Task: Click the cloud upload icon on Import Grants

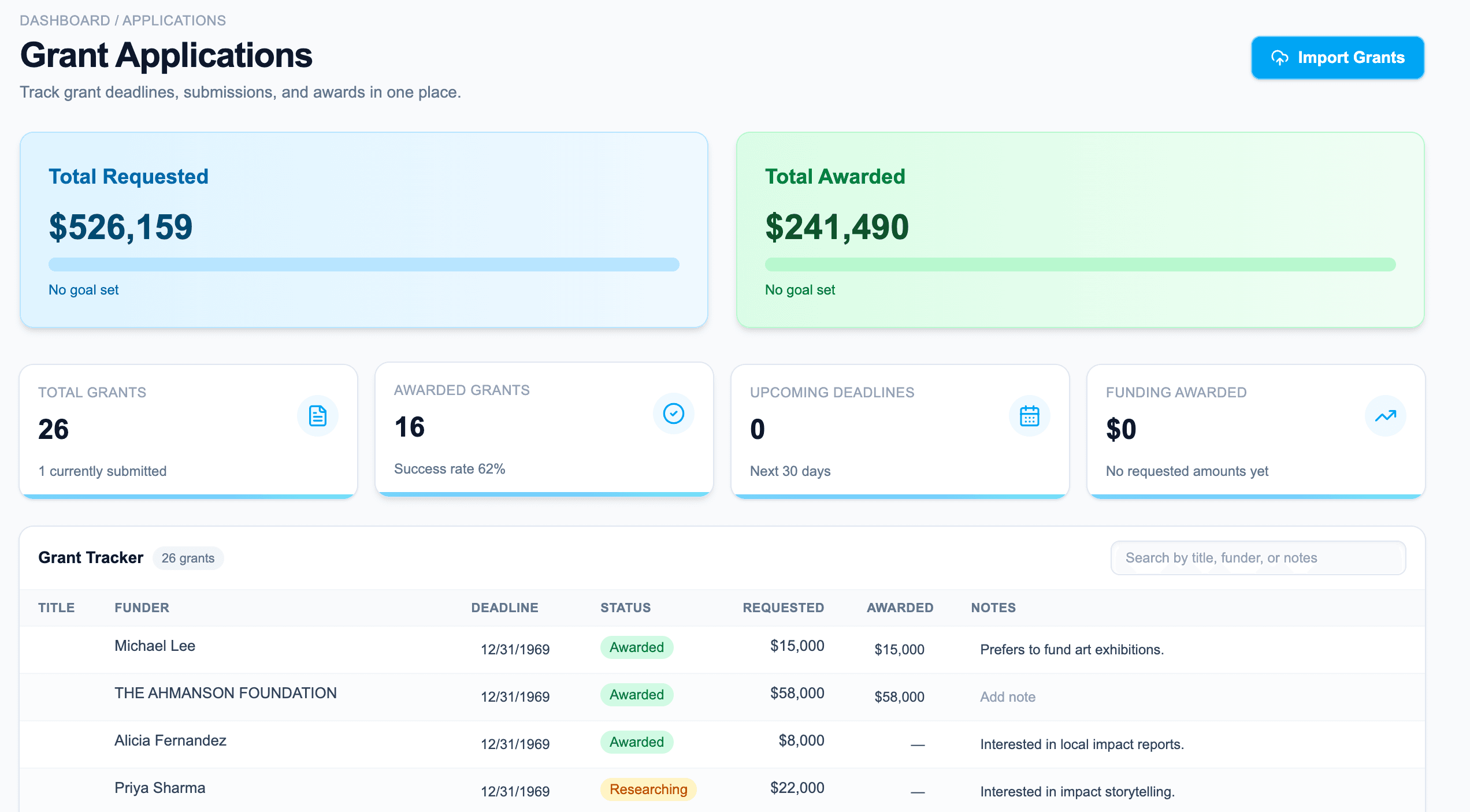Action: point(1280,58)
